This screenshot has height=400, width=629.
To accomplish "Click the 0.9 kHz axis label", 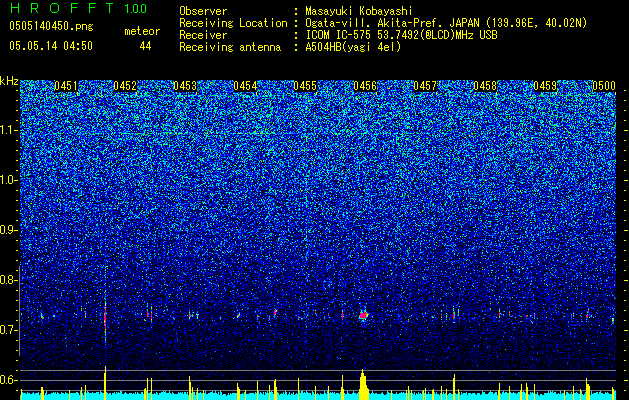I will [9, 230].
